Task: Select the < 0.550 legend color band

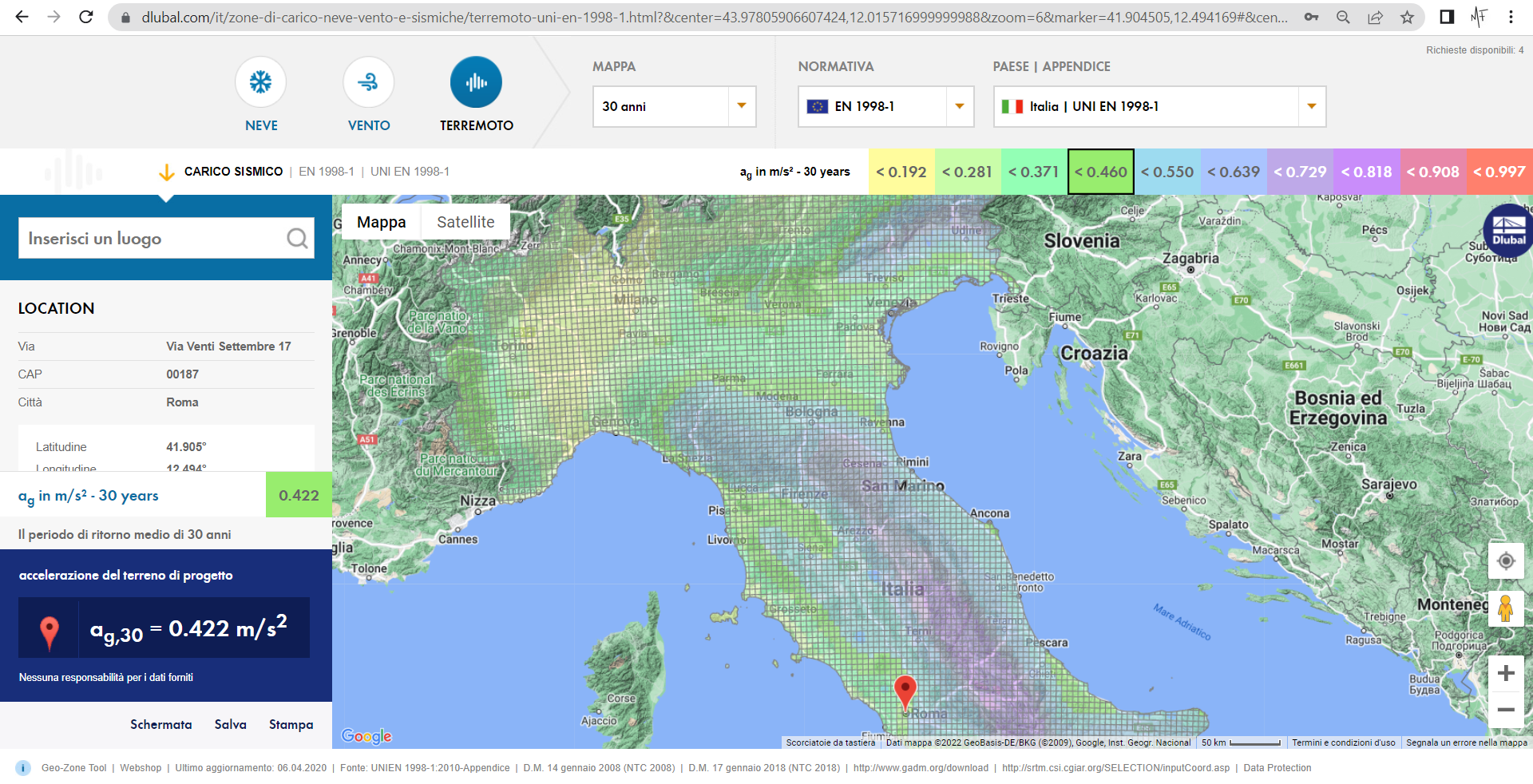Action: click(1167, 171)
